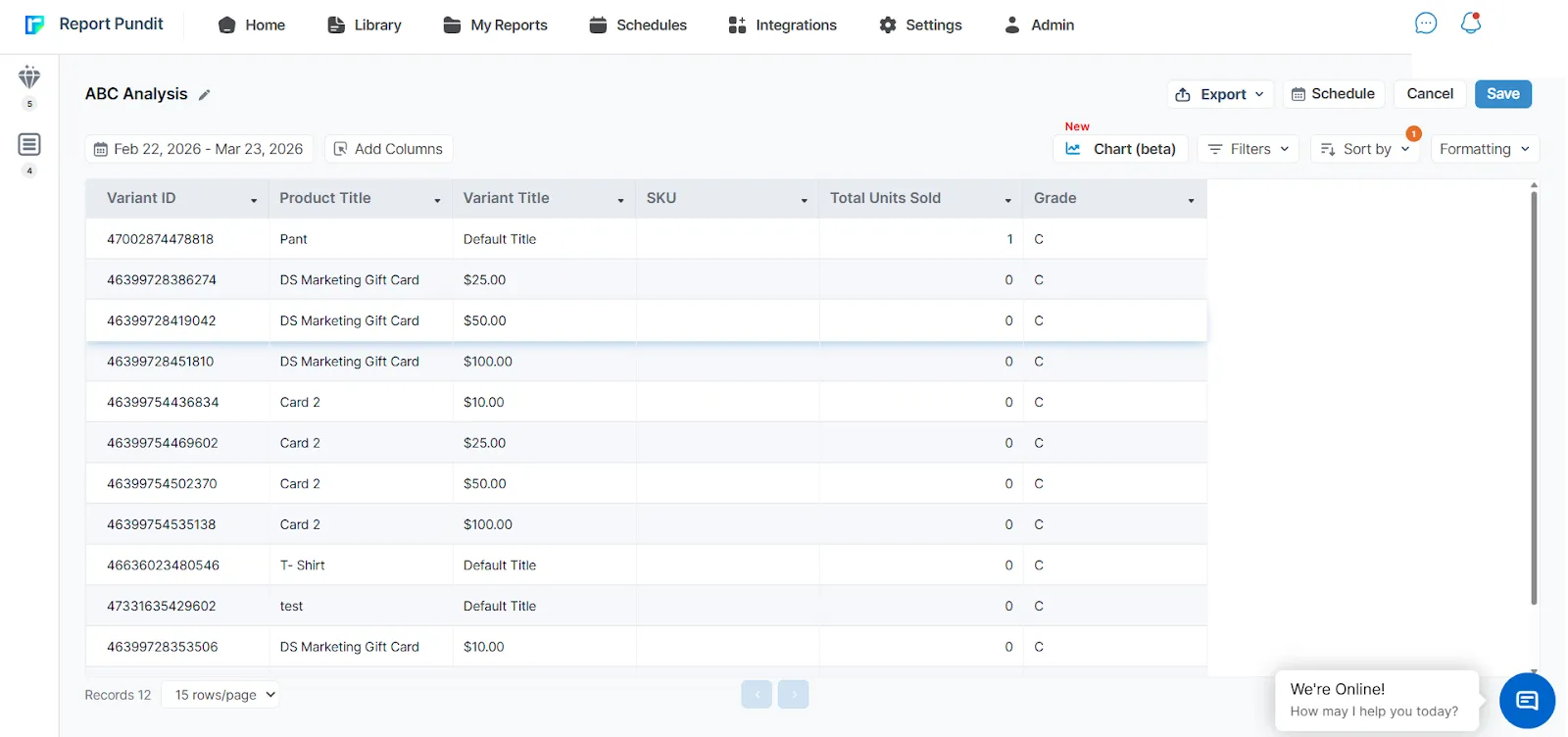This screenshot has height=737, width=1568.
Task: Click the table vertical scrollbar
Action: 1534,397
